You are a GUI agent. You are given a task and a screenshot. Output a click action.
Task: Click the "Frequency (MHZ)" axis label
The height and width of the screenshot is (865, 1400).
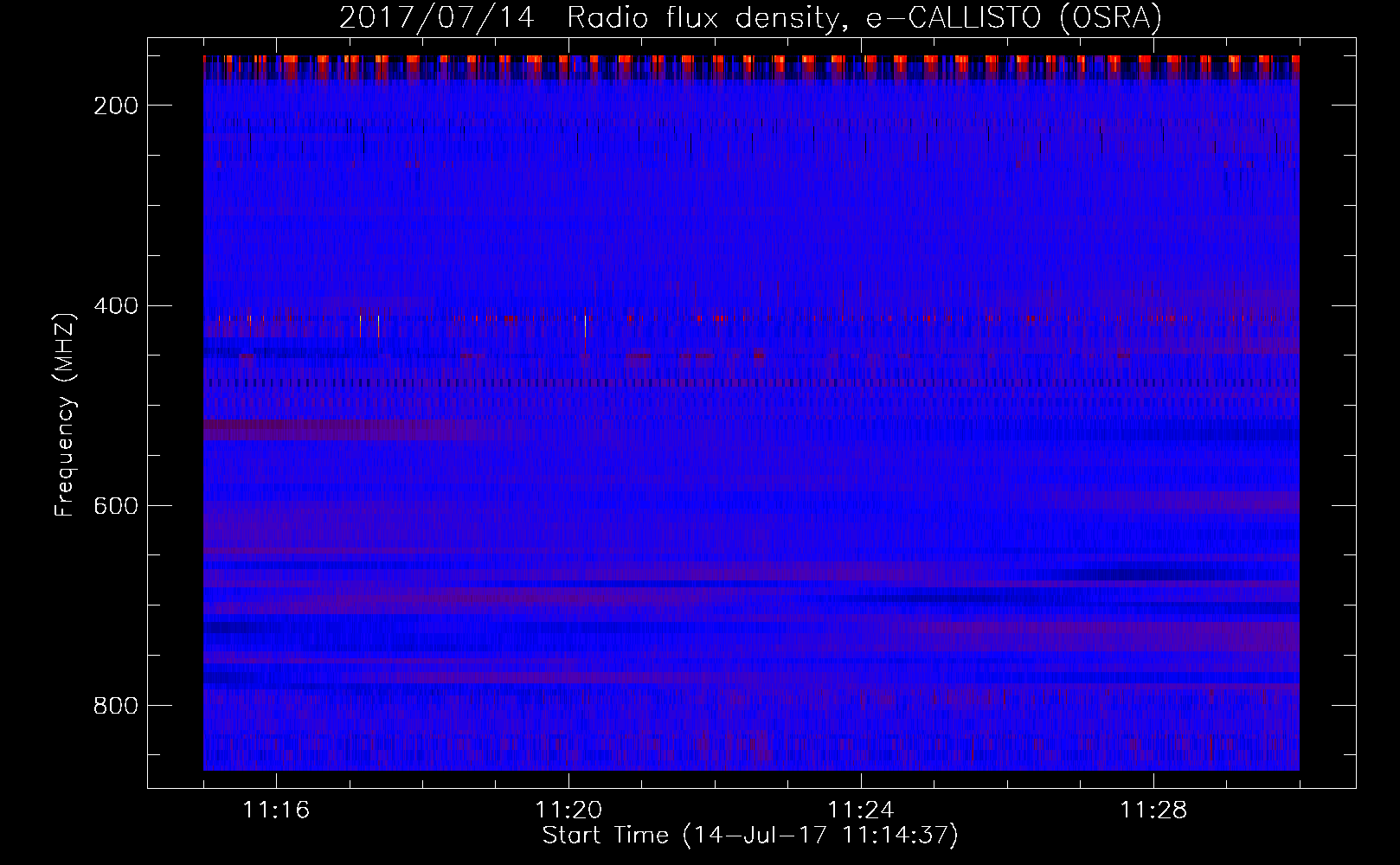(x=65, y=414)
